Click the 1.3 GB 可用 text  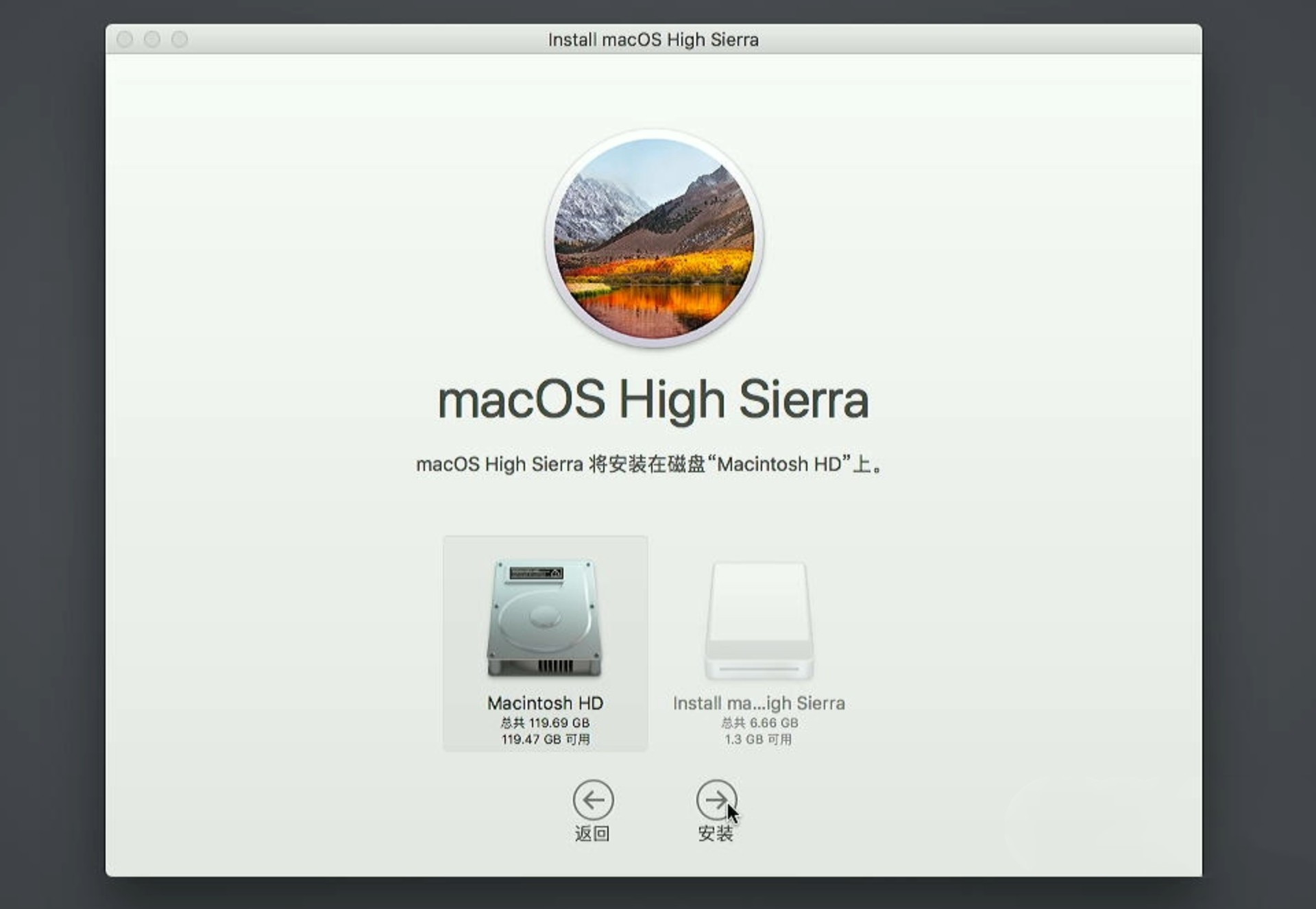pos(758,739)
